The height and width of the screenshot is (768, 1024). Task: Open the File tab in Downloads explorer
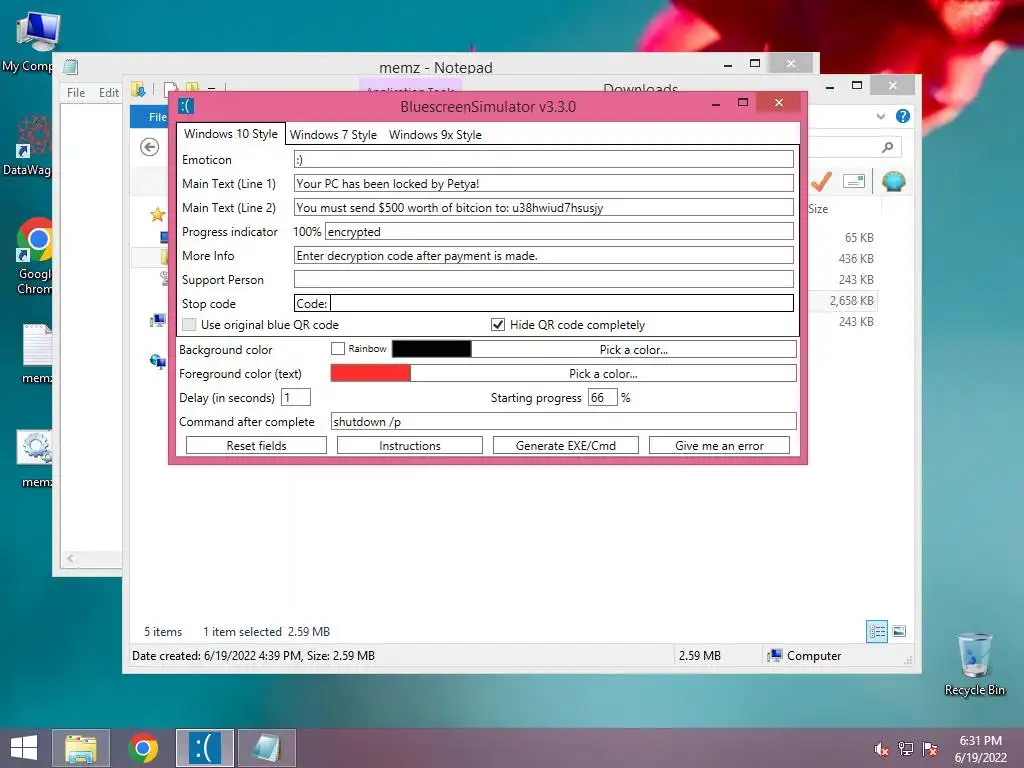[152, 116]
